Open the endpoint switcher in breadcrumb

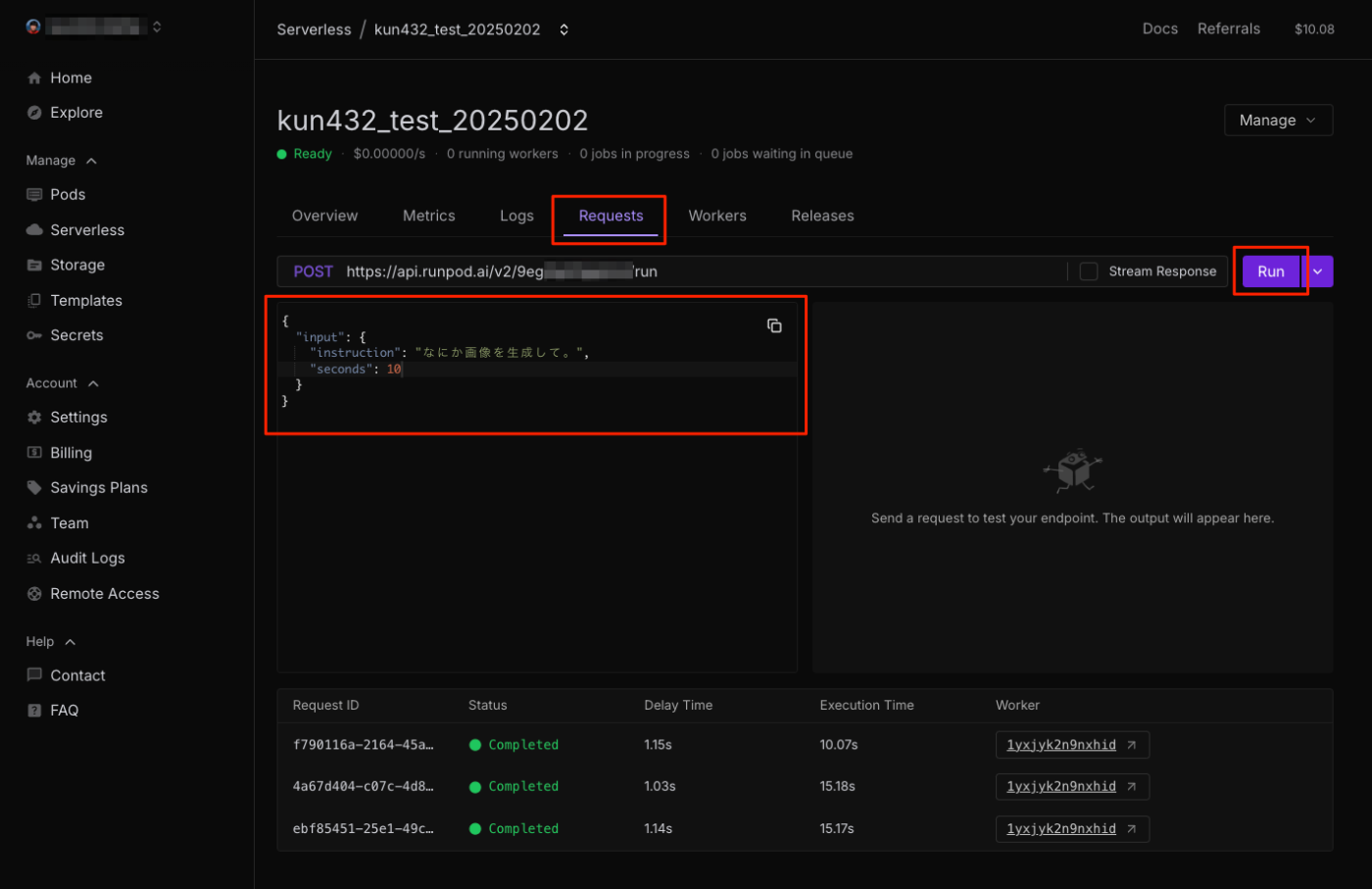tap(563, 29)
